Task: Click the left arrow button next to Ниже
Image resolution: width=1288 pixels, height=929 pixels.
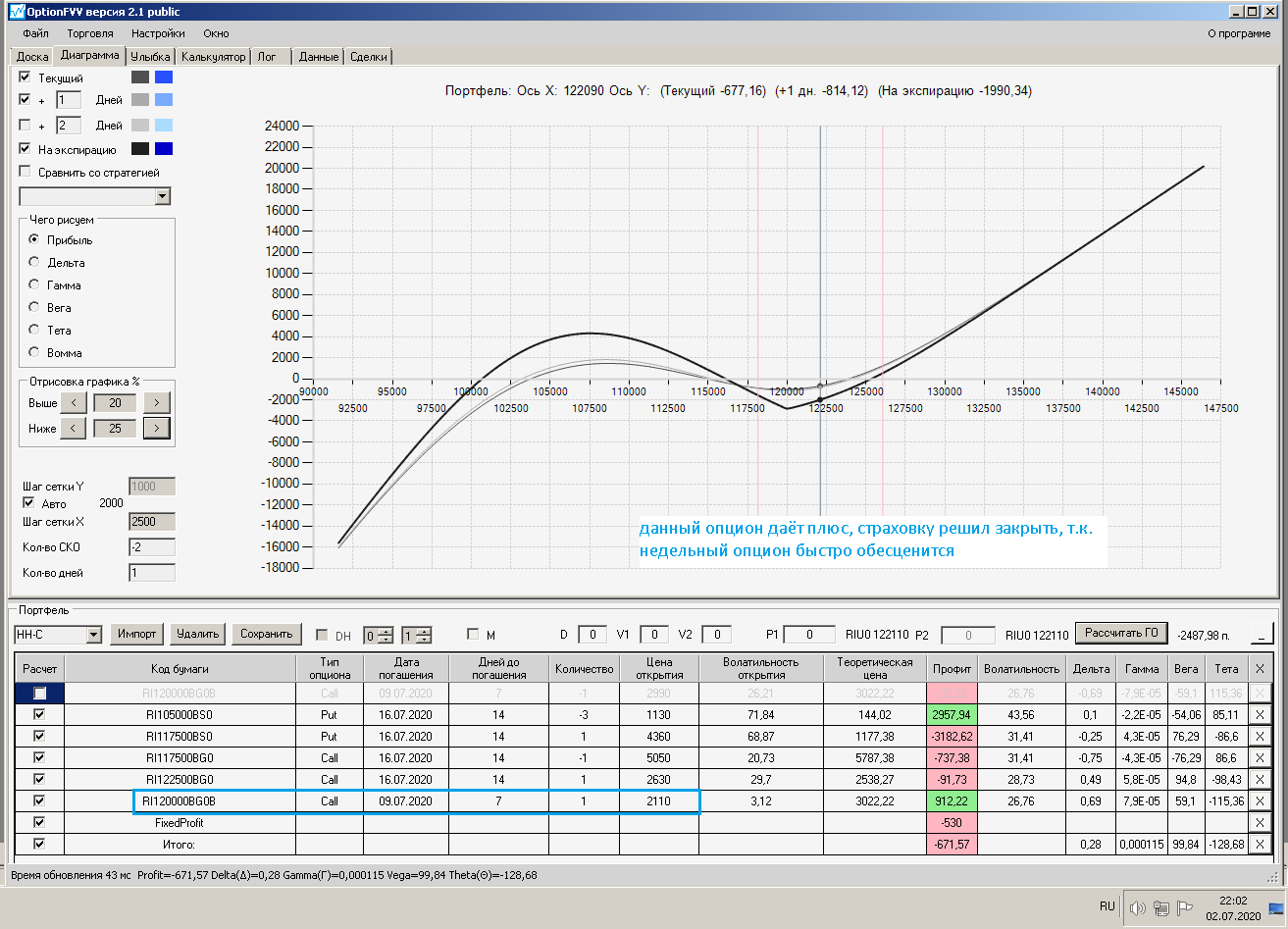Action: click(x=74, y=428)
